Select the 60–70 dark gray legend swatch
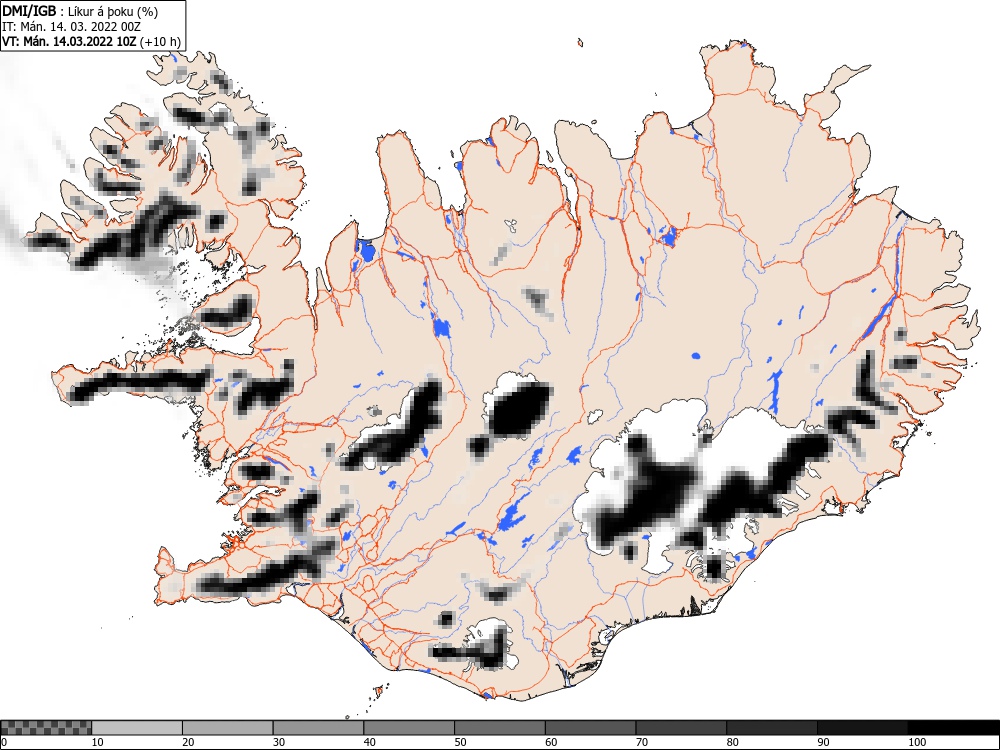The image size is (1000, 750). (591, 728)
